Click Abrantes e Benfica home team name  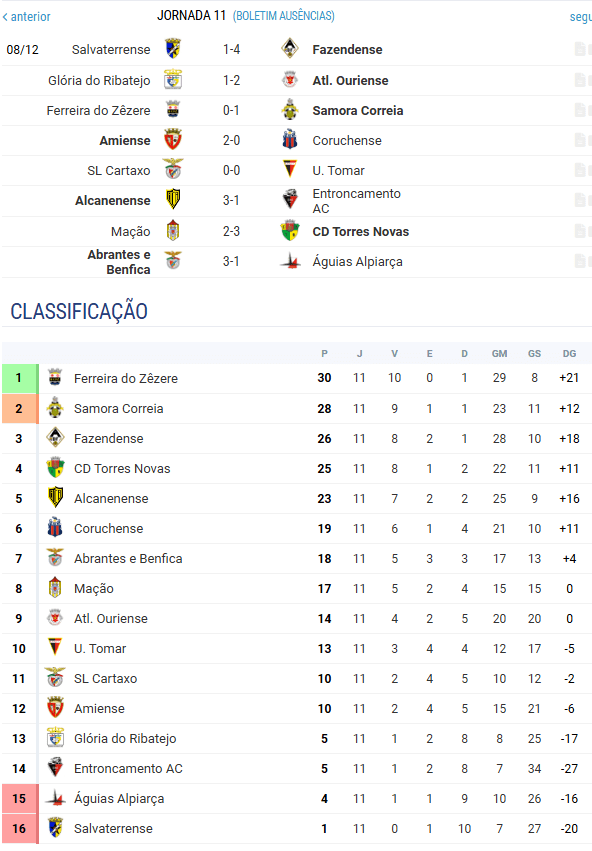[119, 262]
